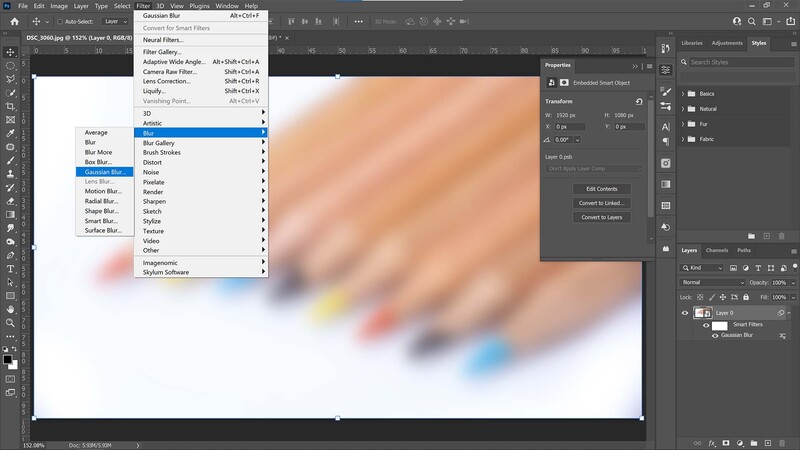The width and height of the screenshot is (800, 450).
Task: Select the Gradient tool
Action: (x=10, y=214)
